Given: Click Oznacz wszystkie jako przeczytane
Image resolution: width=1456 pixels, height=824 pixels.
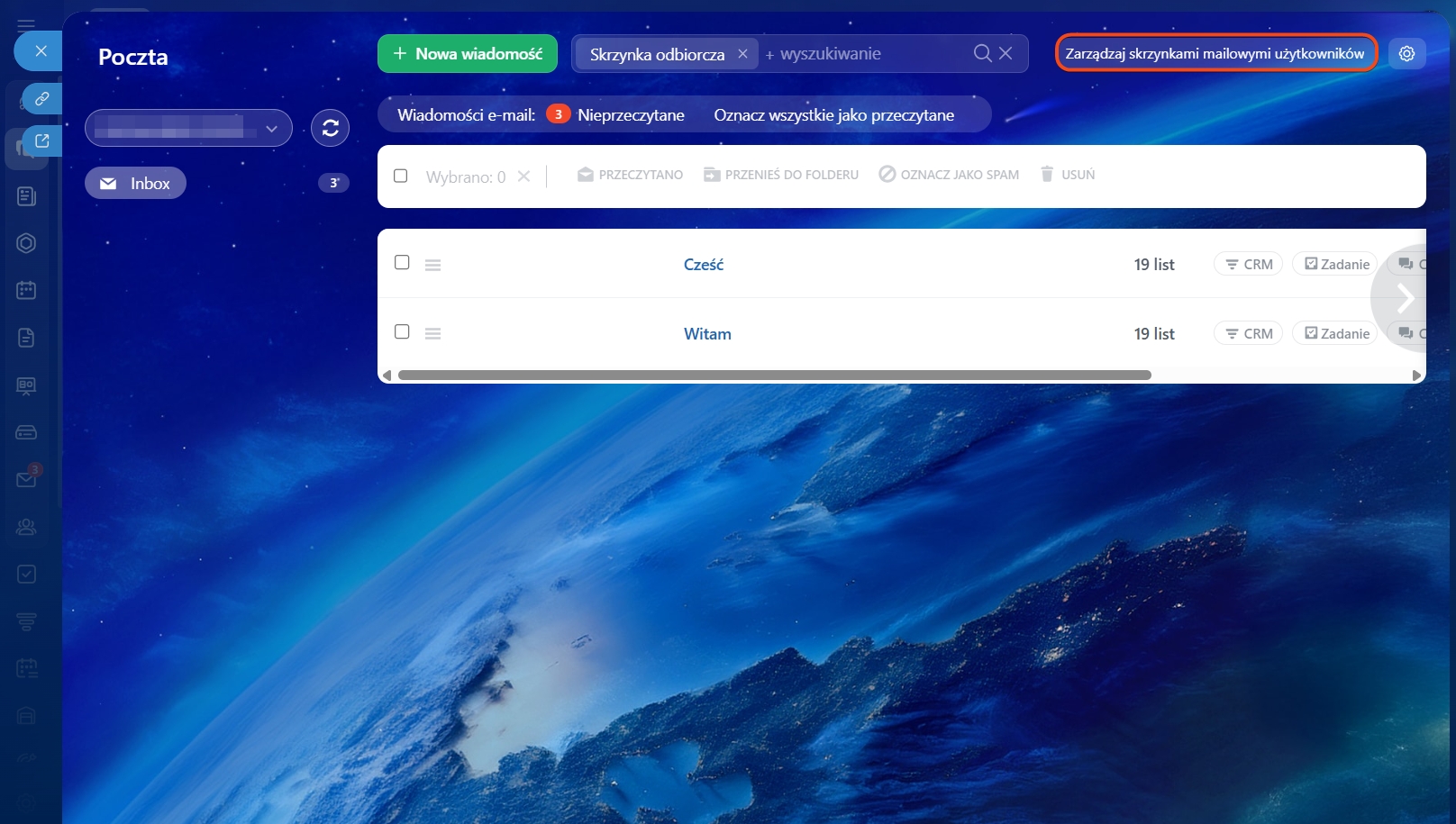Looking at the screenshot, I should [x=834, y=114].
